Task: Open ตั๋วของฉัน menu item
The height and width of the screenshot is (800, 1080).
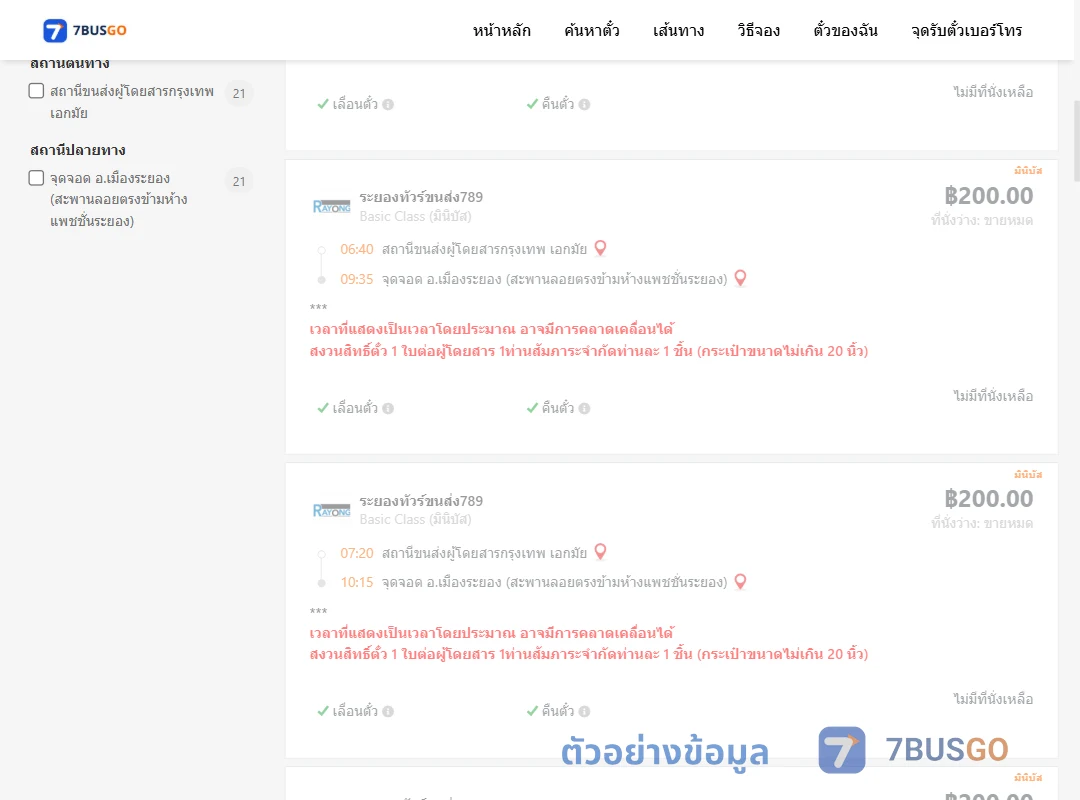Action: [x=845, y=30]
